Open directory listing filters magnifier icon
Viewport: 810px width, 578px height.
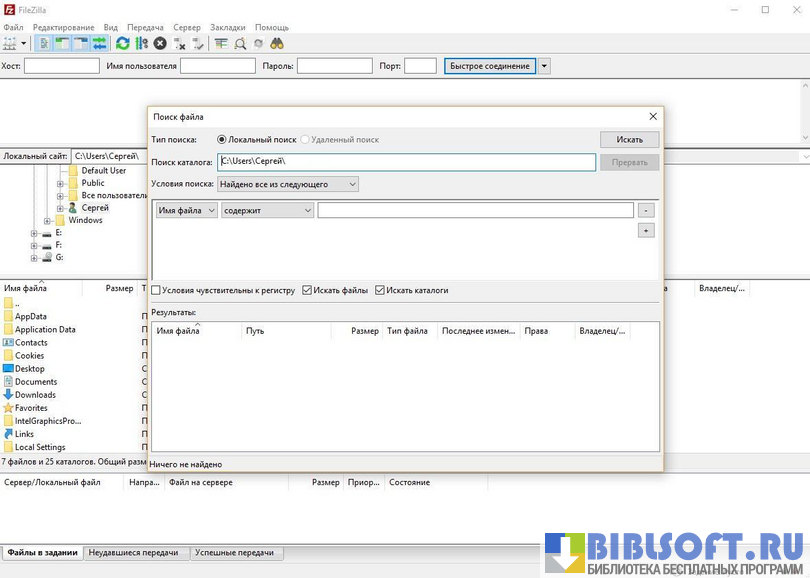[x=240, y=44]
